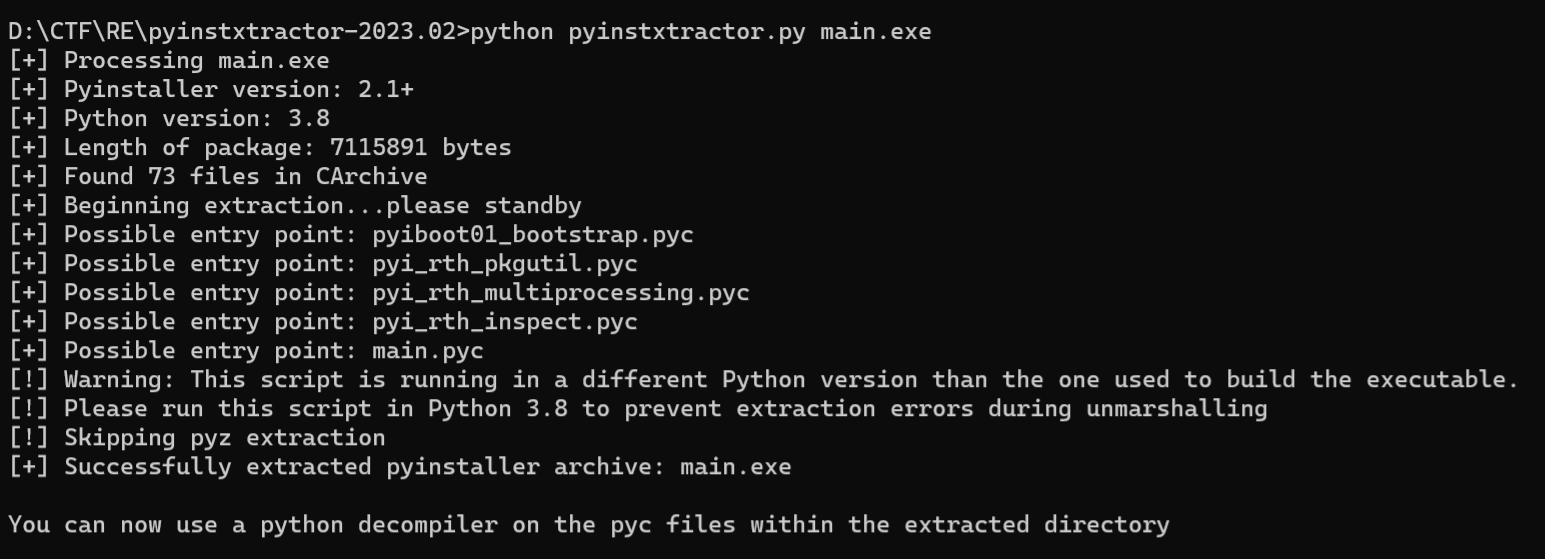
Task: Click the '[!]' marker before Skipping pyz
Action: tap(29, 438)
